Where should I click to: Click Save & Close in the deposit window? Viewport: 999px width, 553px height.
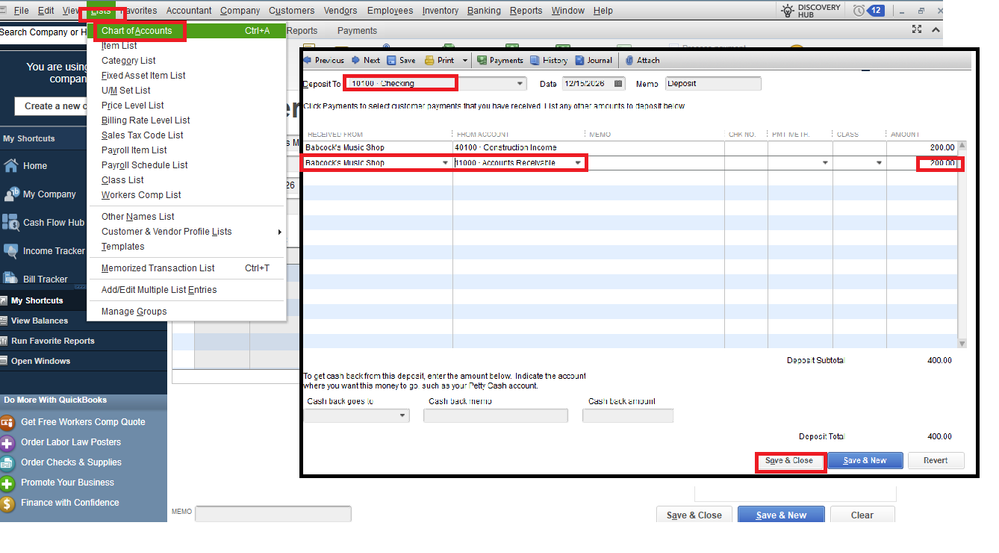pyautogui.click(x=789, y=461)
